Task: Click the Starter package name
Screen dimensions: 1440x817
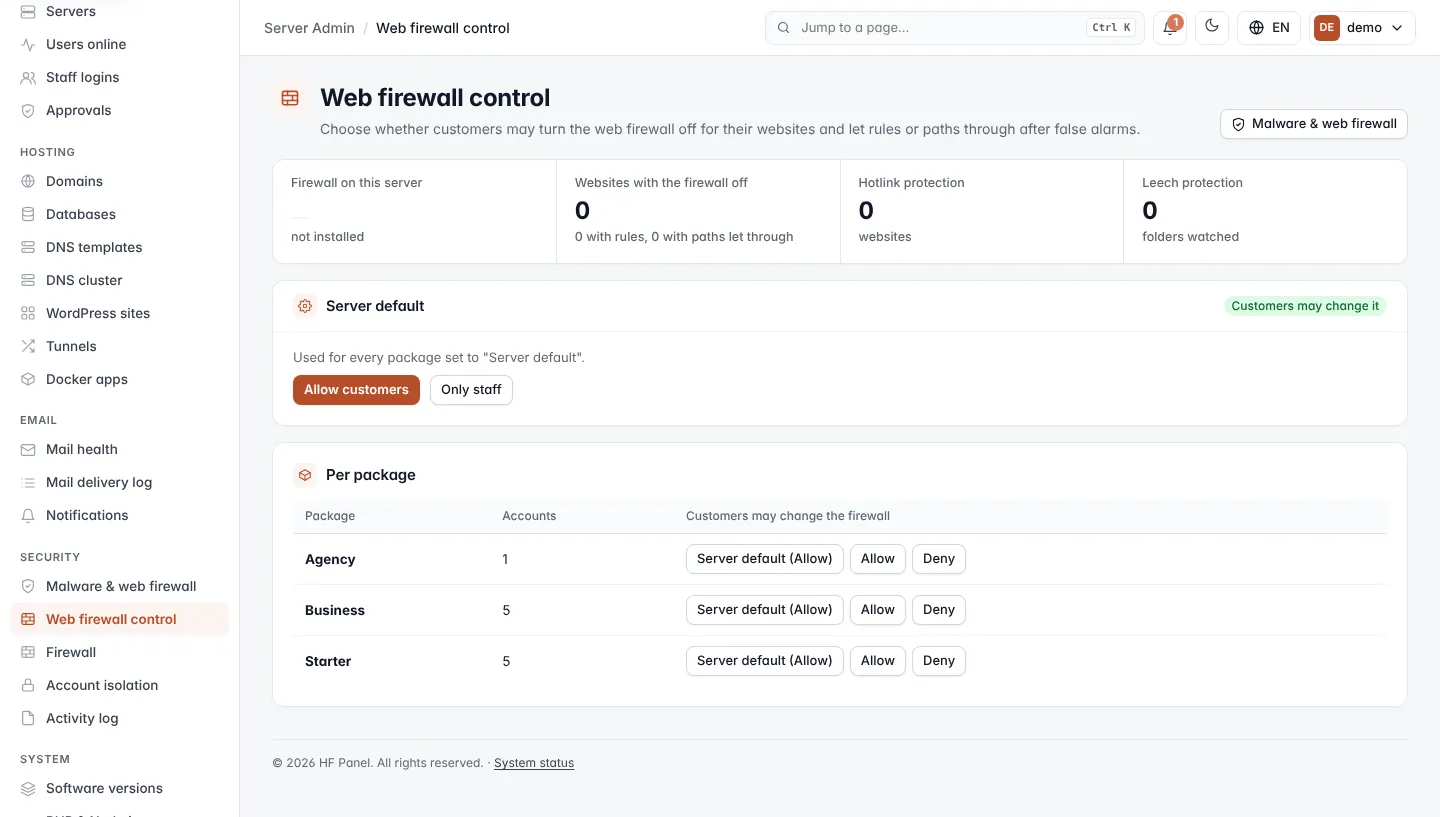Action: pyautogui.click(x=328, y=661)
